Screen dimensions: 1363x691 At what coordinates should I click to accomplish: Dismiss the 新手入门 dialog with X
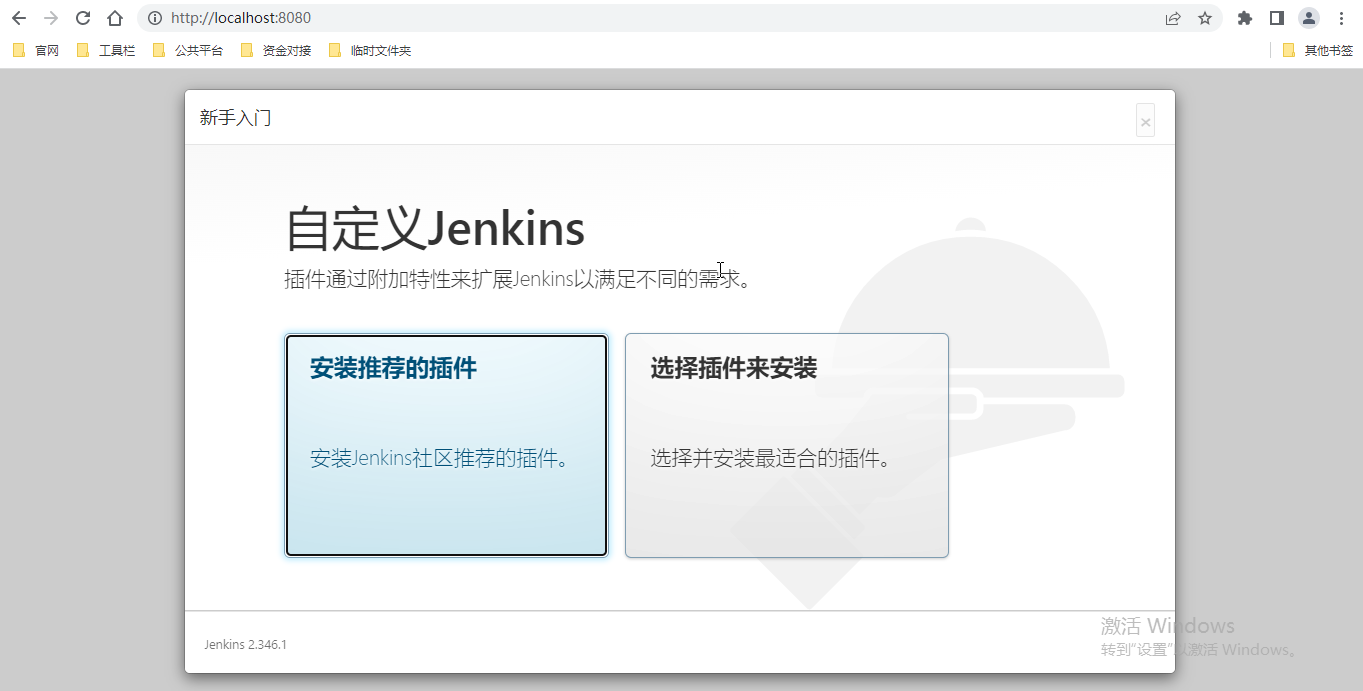pos(1144,119)
